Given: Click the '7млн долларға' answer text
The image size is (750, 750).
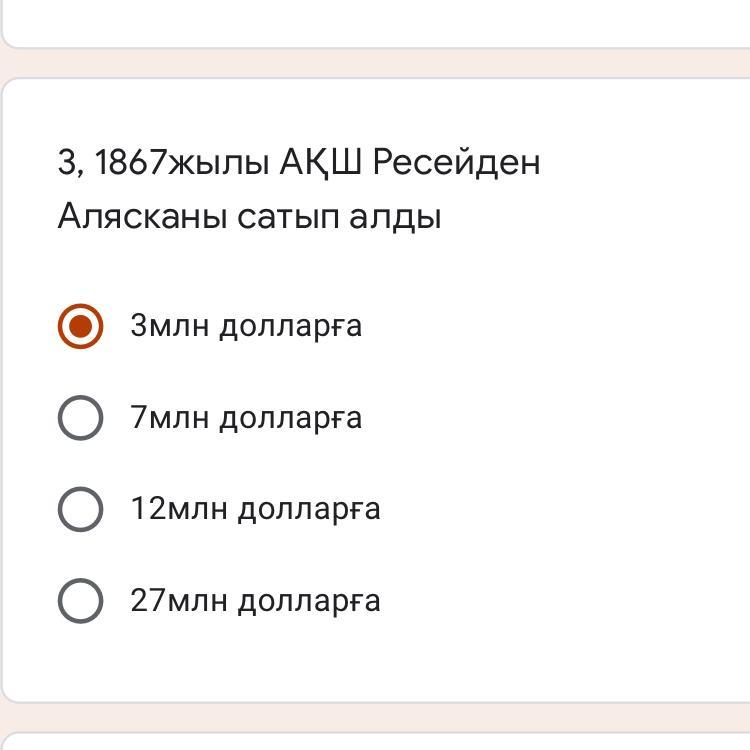Looking at the screenshot, I should coord(246,418).
